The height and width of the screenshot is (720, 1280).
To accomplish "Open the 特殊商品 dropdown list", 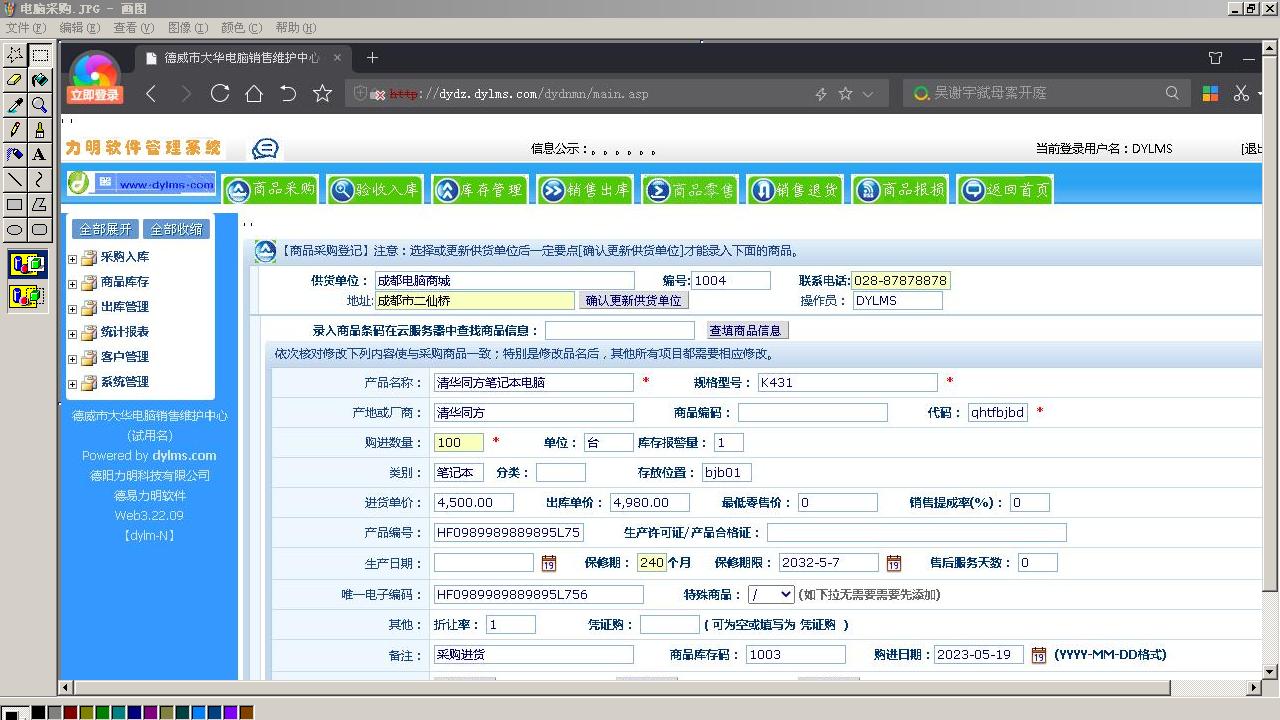I will point(785,593).
